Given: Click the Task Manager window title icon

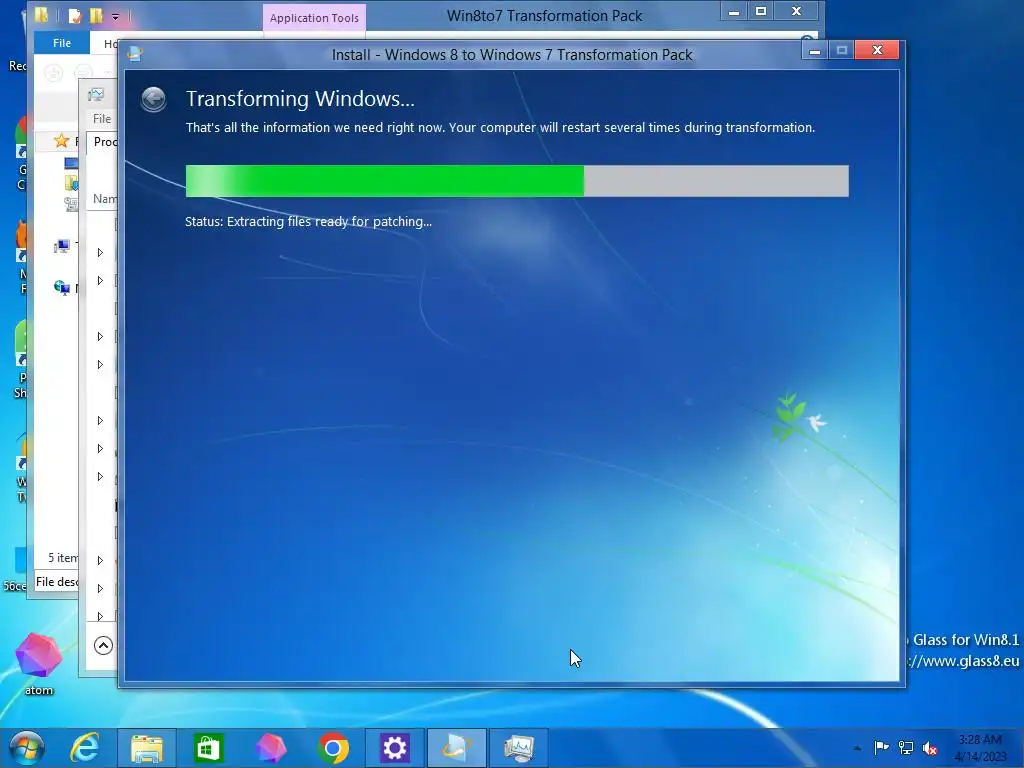Looking at the screenshot, I should click(x=96, y=95).
